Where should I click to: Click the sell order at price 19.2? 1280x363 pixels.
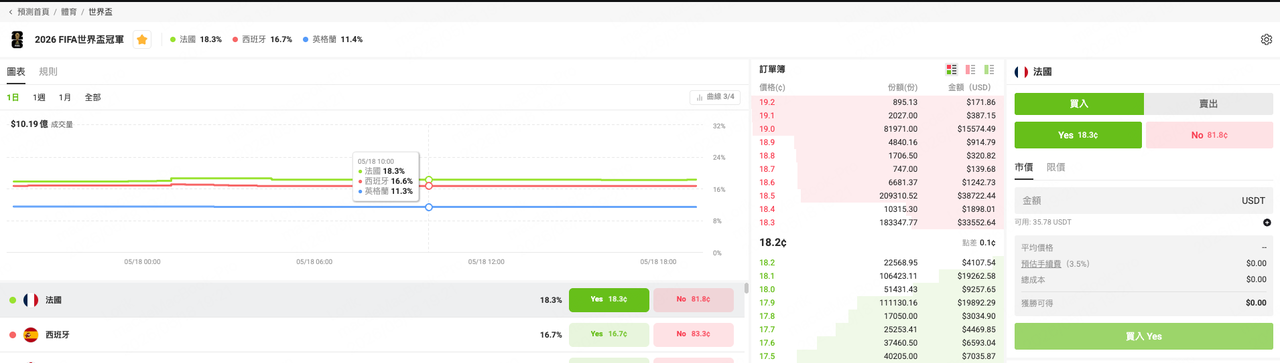point(877,102)
